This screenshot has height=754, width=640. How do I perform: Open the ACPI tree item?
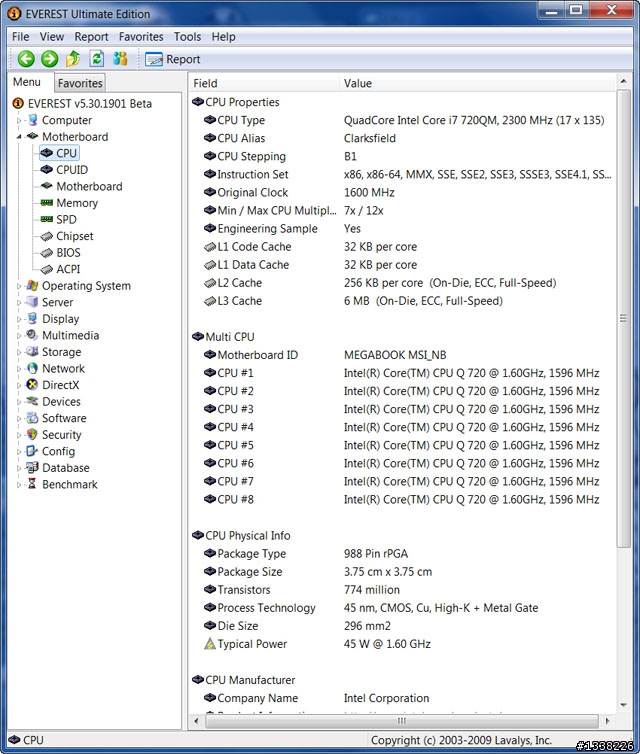point(61,269)
